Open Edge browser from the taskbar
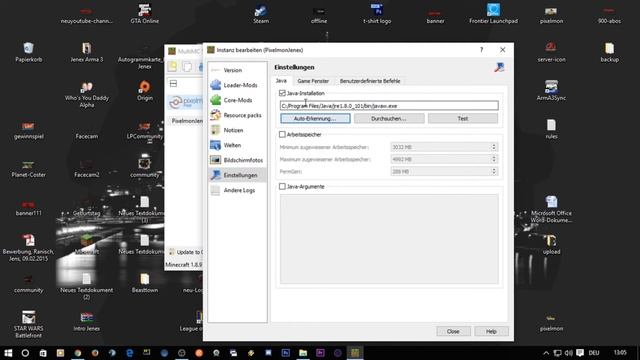 (130, 353)
